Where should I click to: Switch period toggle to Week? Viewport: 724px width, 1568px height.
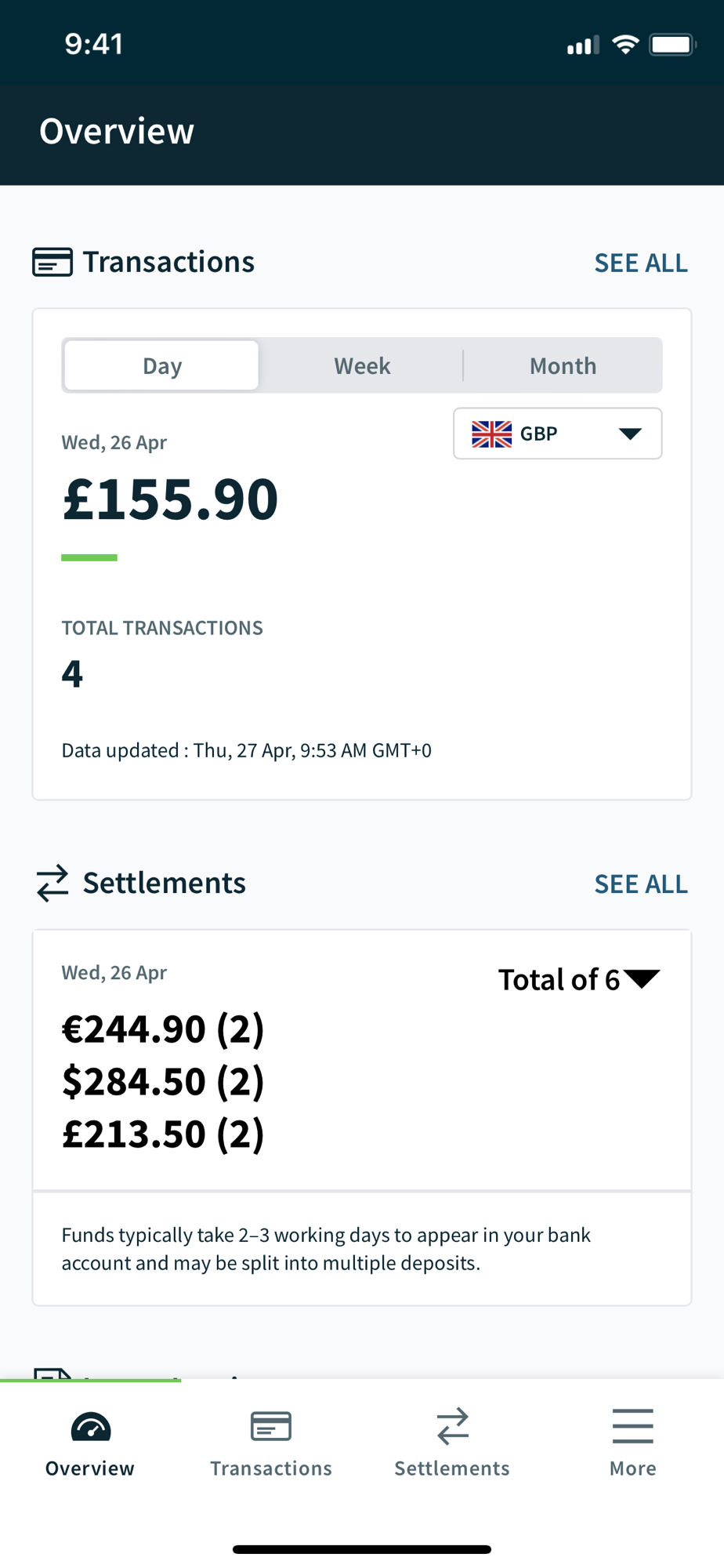tap(362, 365)
